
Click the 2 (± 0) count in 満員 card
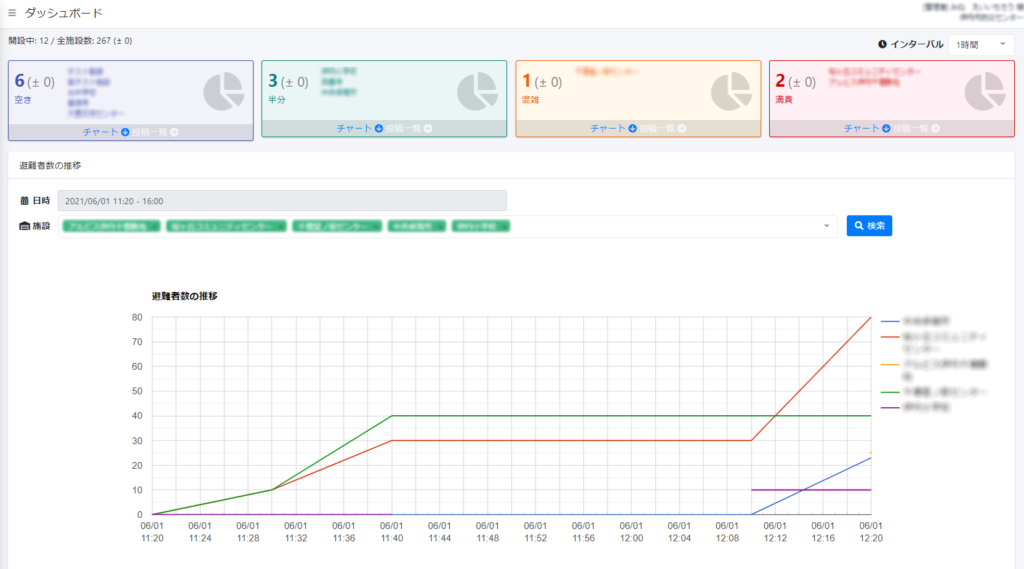coord(795,81)
